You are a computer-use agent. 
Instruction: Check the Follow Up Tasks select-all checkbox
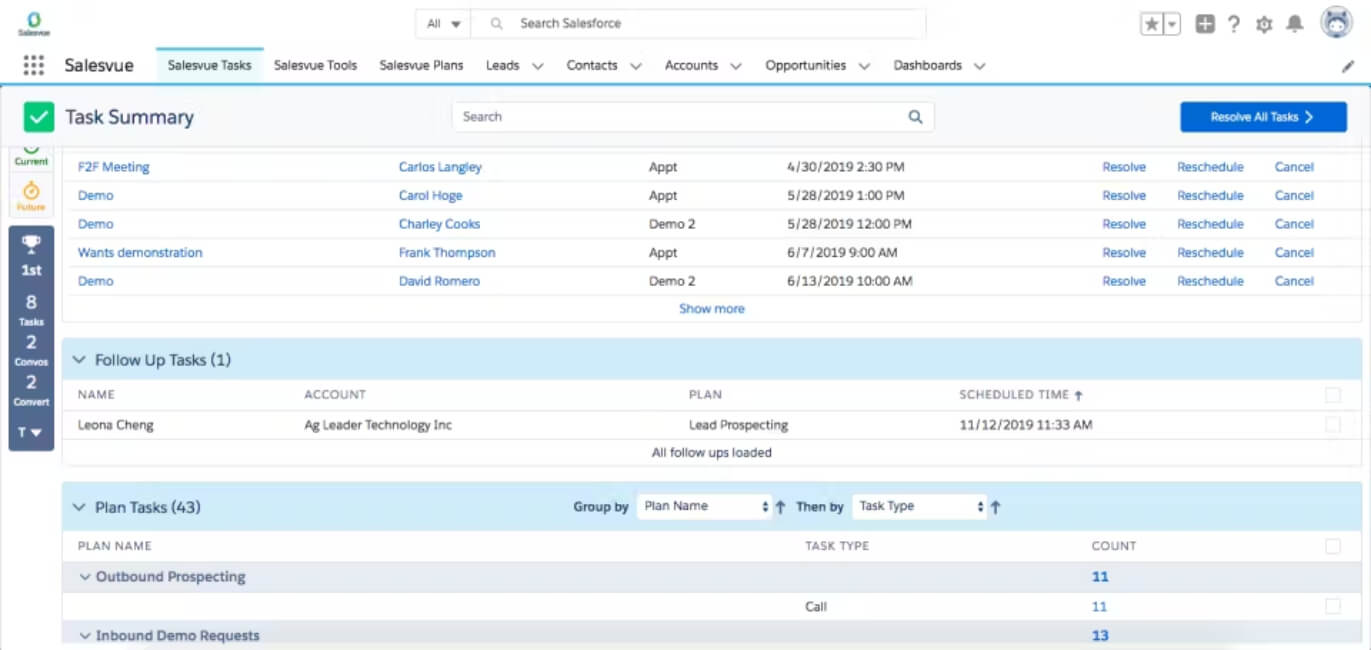tap(1333, 395)
